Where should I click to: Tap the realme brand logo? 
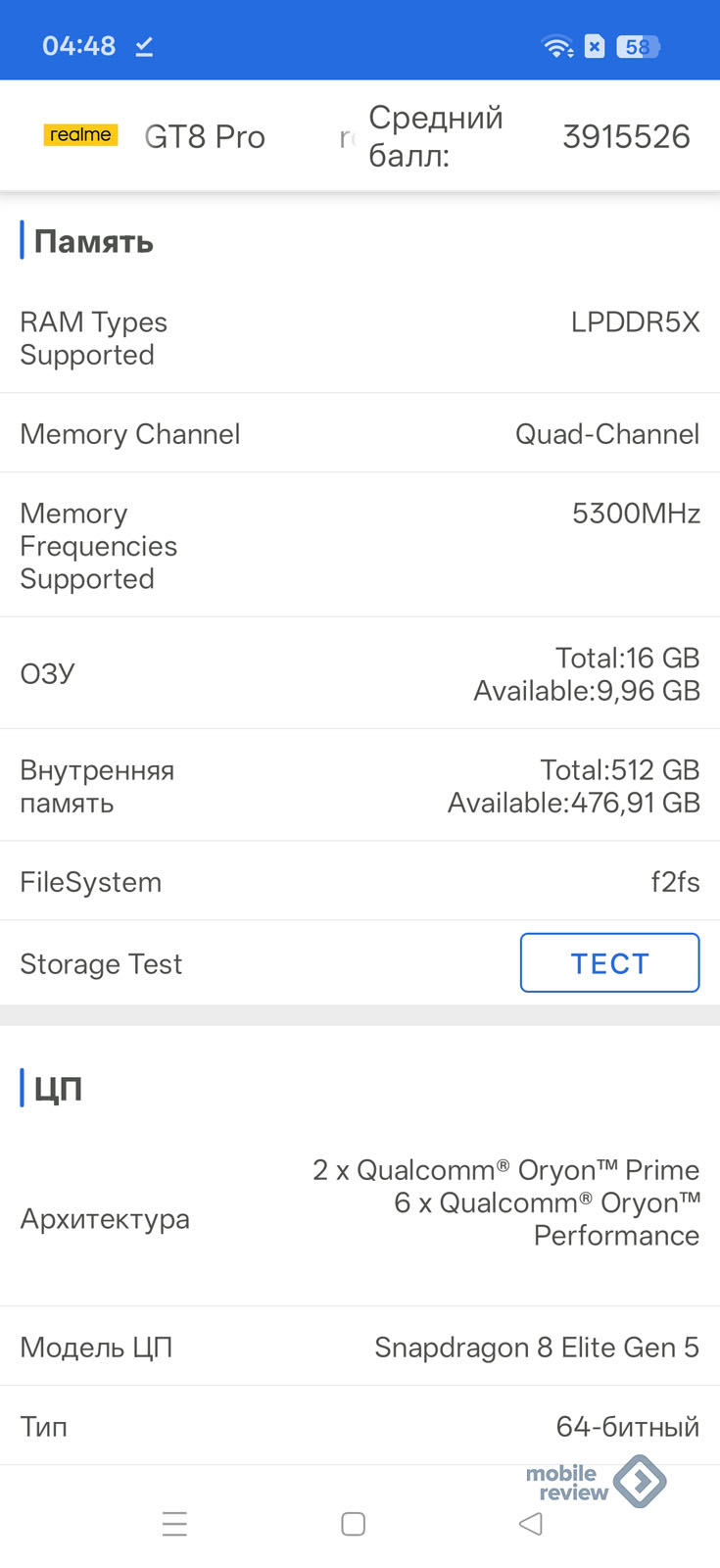80,135
